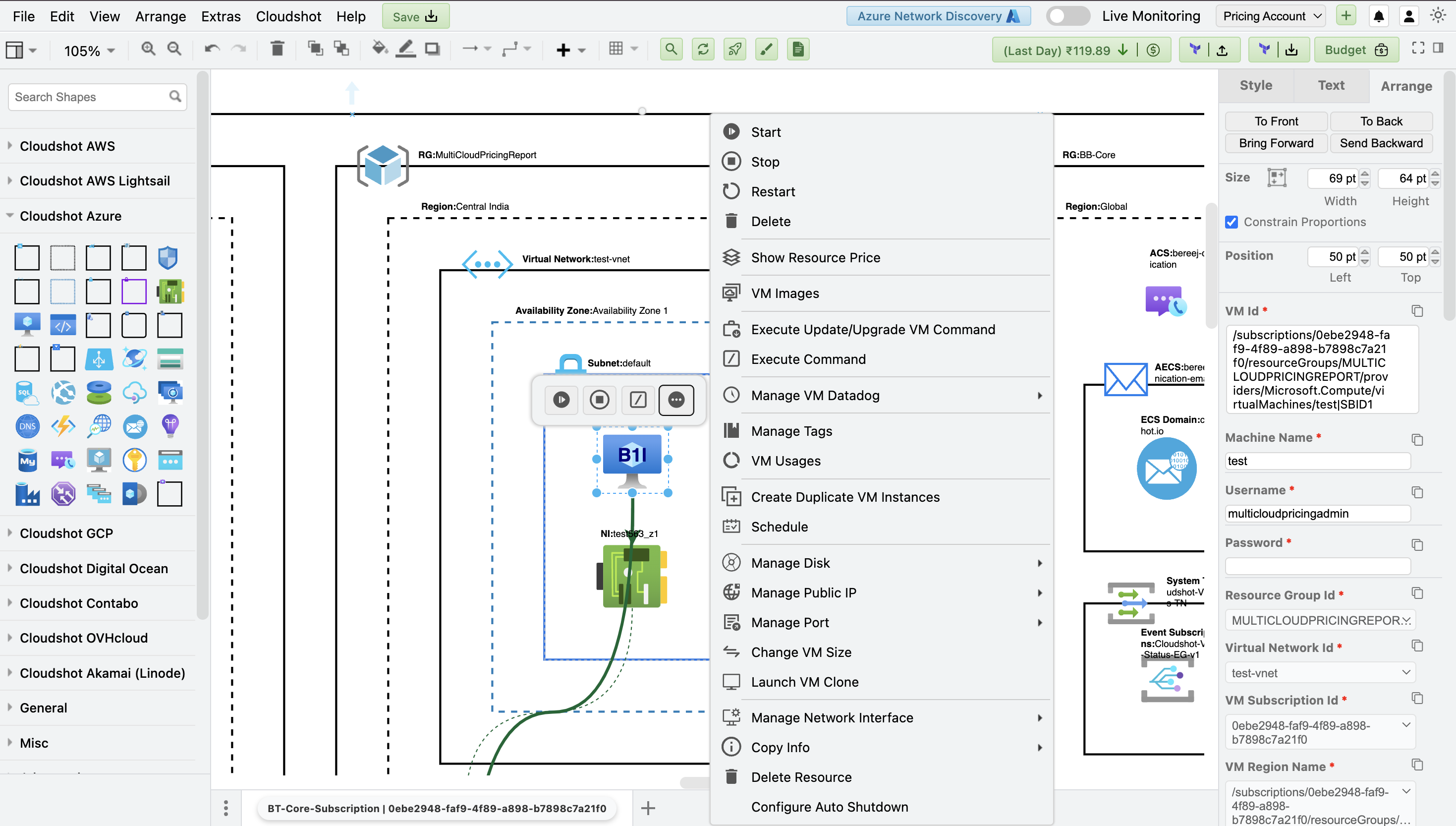Screen dimensions: 1456x826
Task: Click the shadow toggle icon in toolbar
Action: point(433,50)
